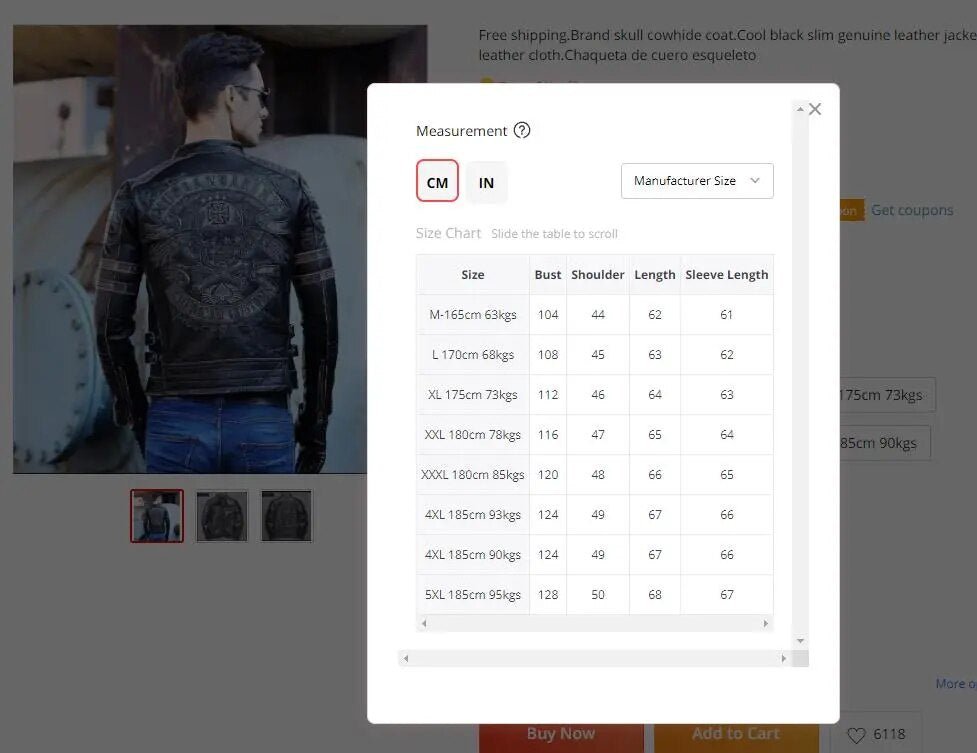The image size is (977, 753).
Task: Open the Manufacturer Size dropdown
Action: click(697, 181)
